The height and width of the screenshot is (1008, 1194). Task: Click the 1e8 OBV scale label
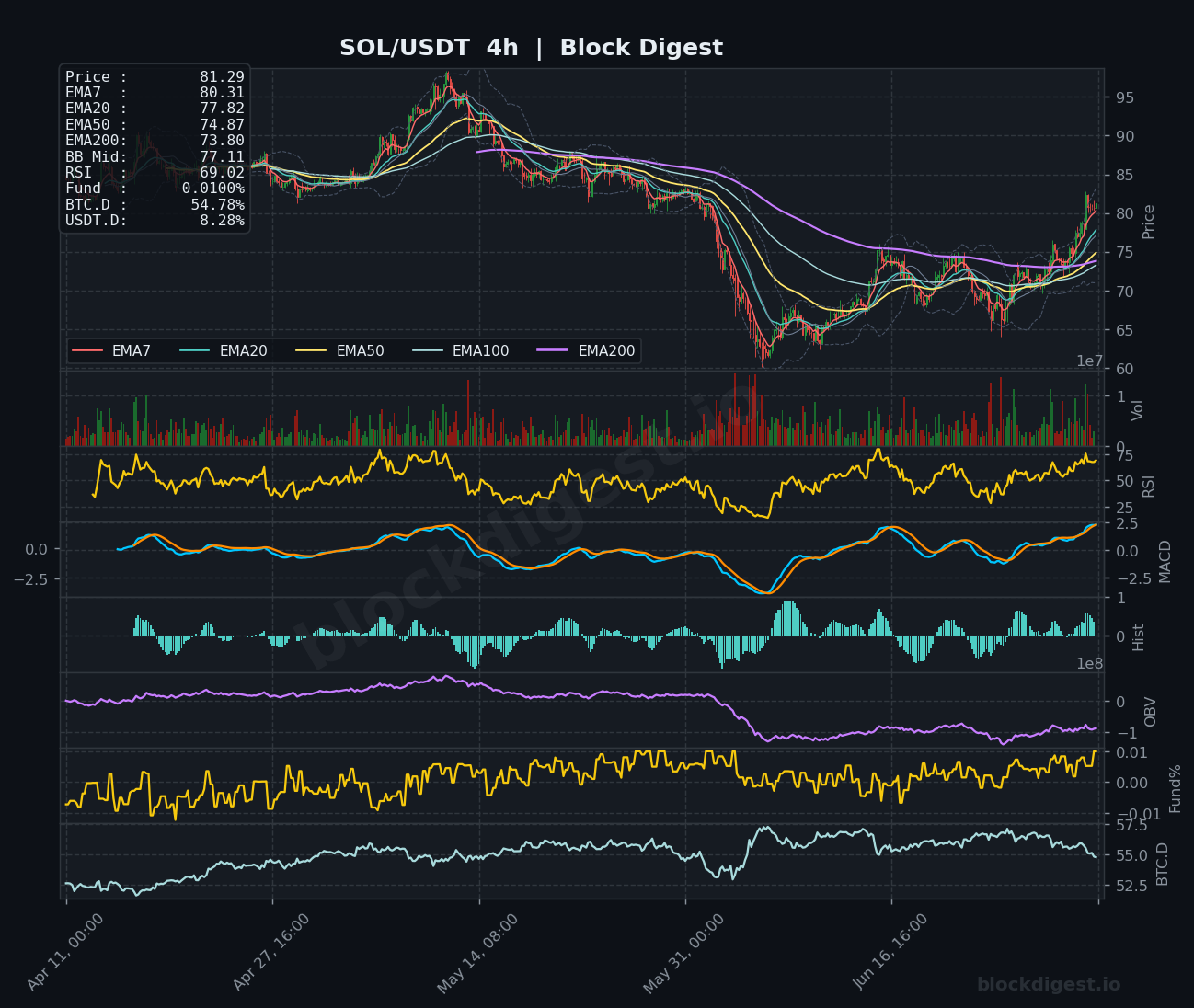1090,663
